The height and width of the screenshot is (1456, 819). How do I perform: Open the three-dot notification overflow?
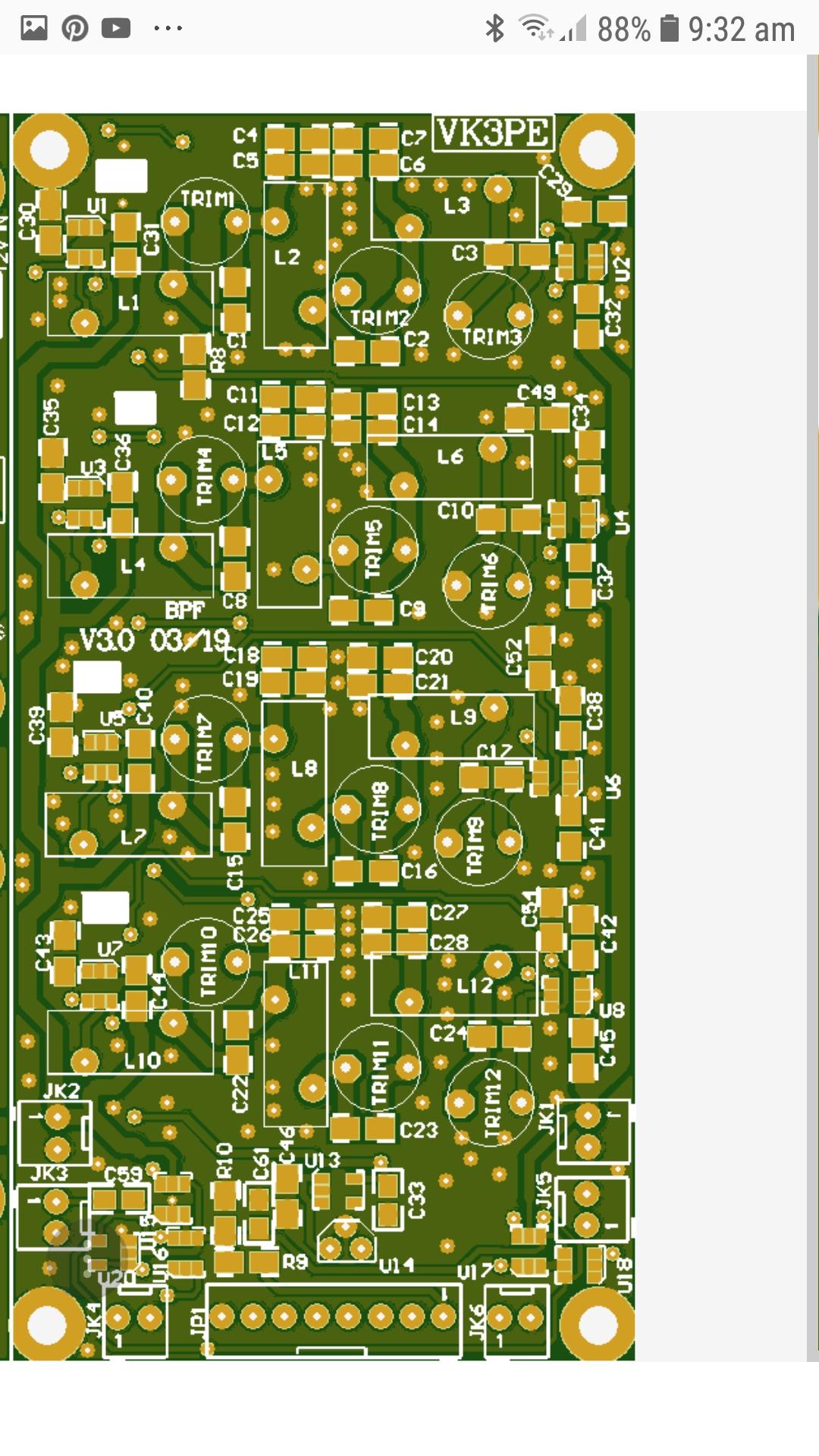[x=168, y=29]
